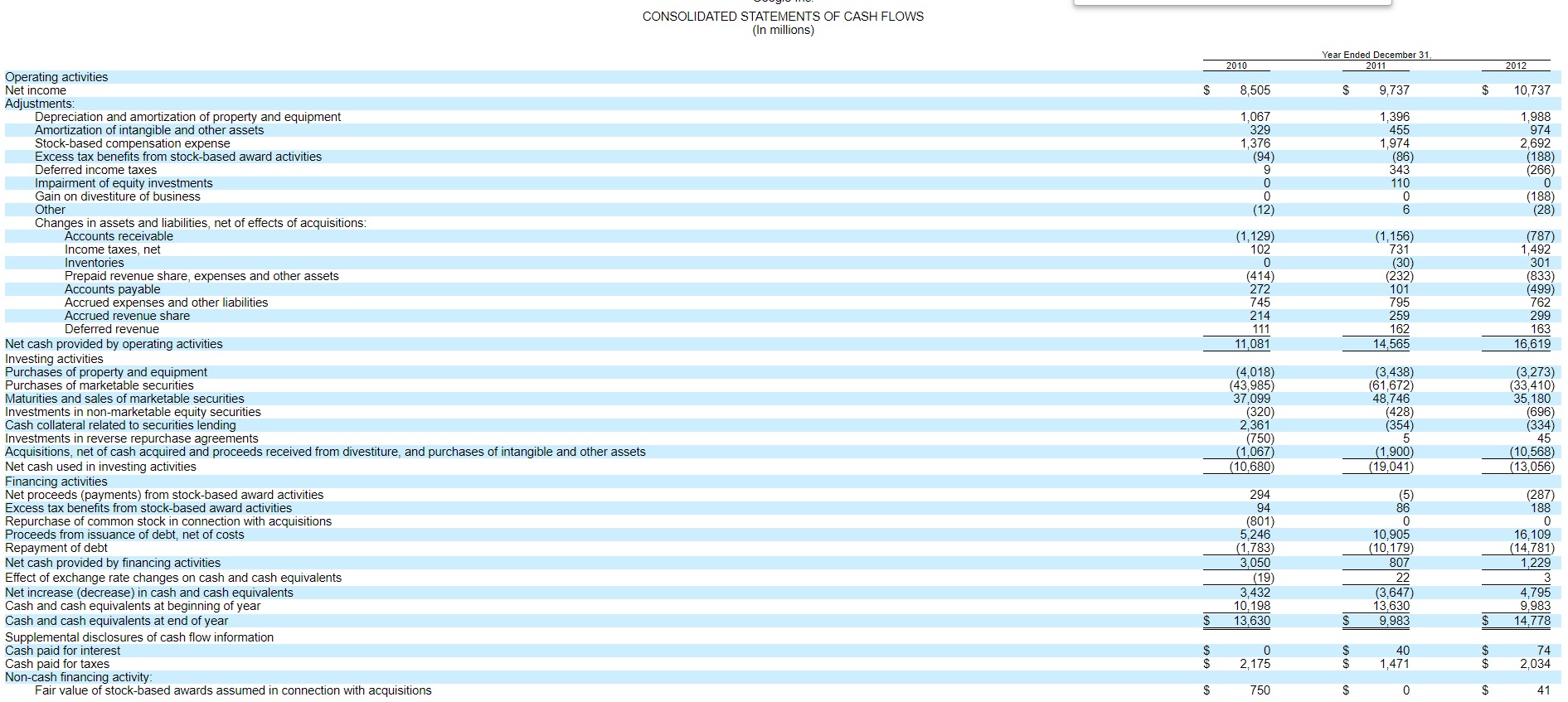This screenshot has height=702, width=1568.
Task: Click the 'Year Ended December 31,' header
Action: (x=1376, y=55)
